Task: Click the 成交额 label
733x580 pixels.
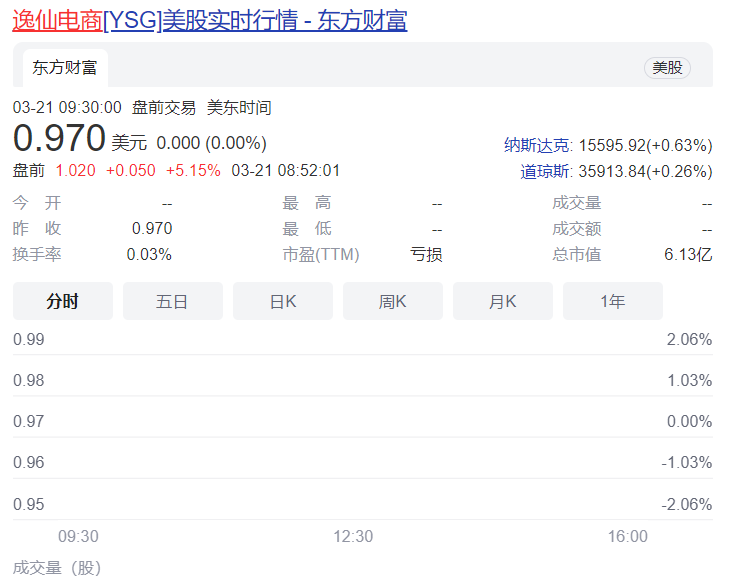Action: [x=576, y=229]
